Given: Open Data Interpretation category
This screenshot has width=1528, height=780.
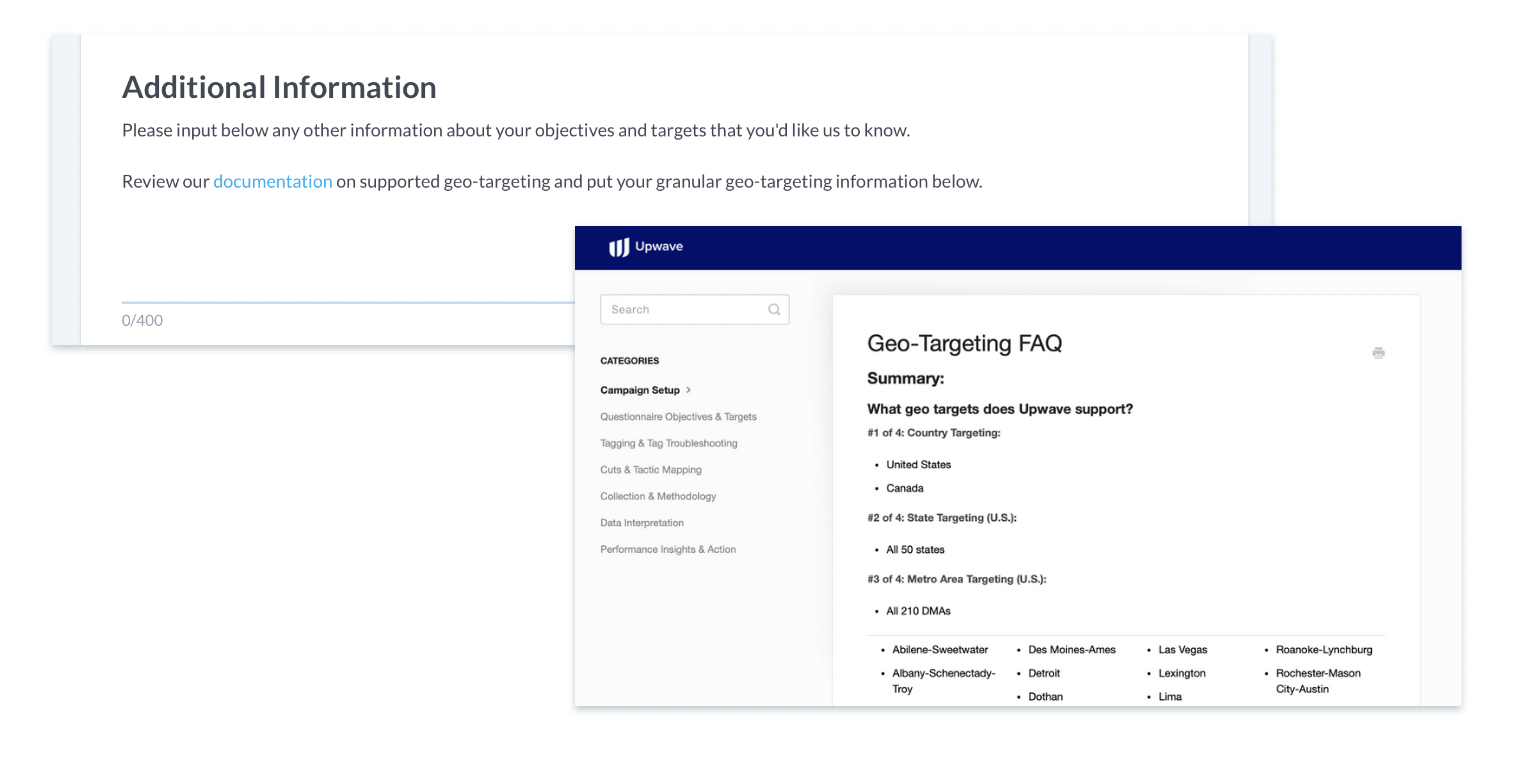Looking at the screenshot, I should pyautogui.click(x=642, y=523).
